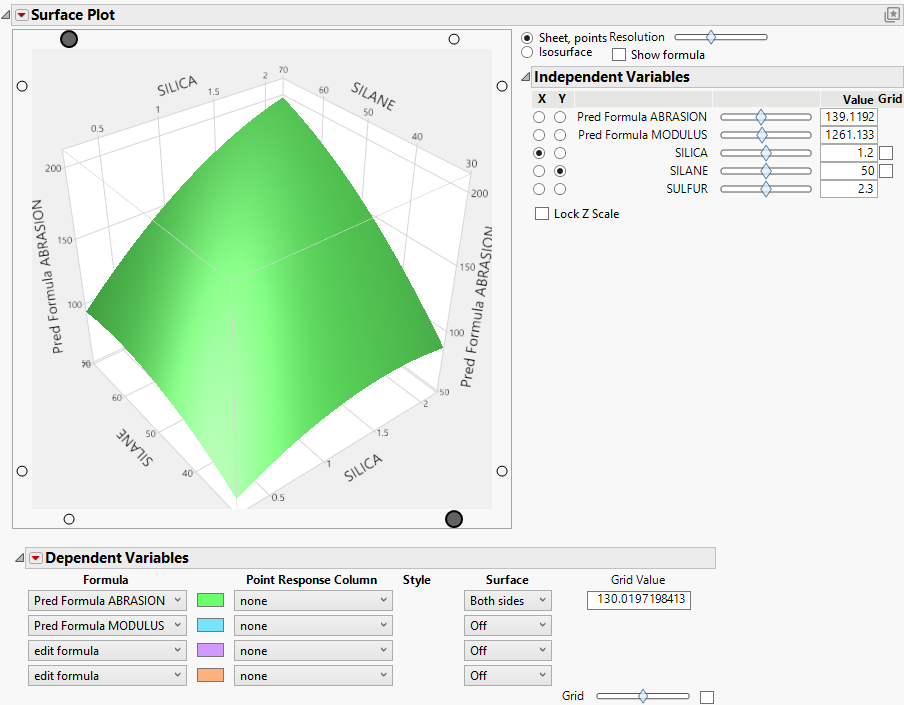Check Lock Z Scale
The image size is (904, 705).
coord(541,213)
